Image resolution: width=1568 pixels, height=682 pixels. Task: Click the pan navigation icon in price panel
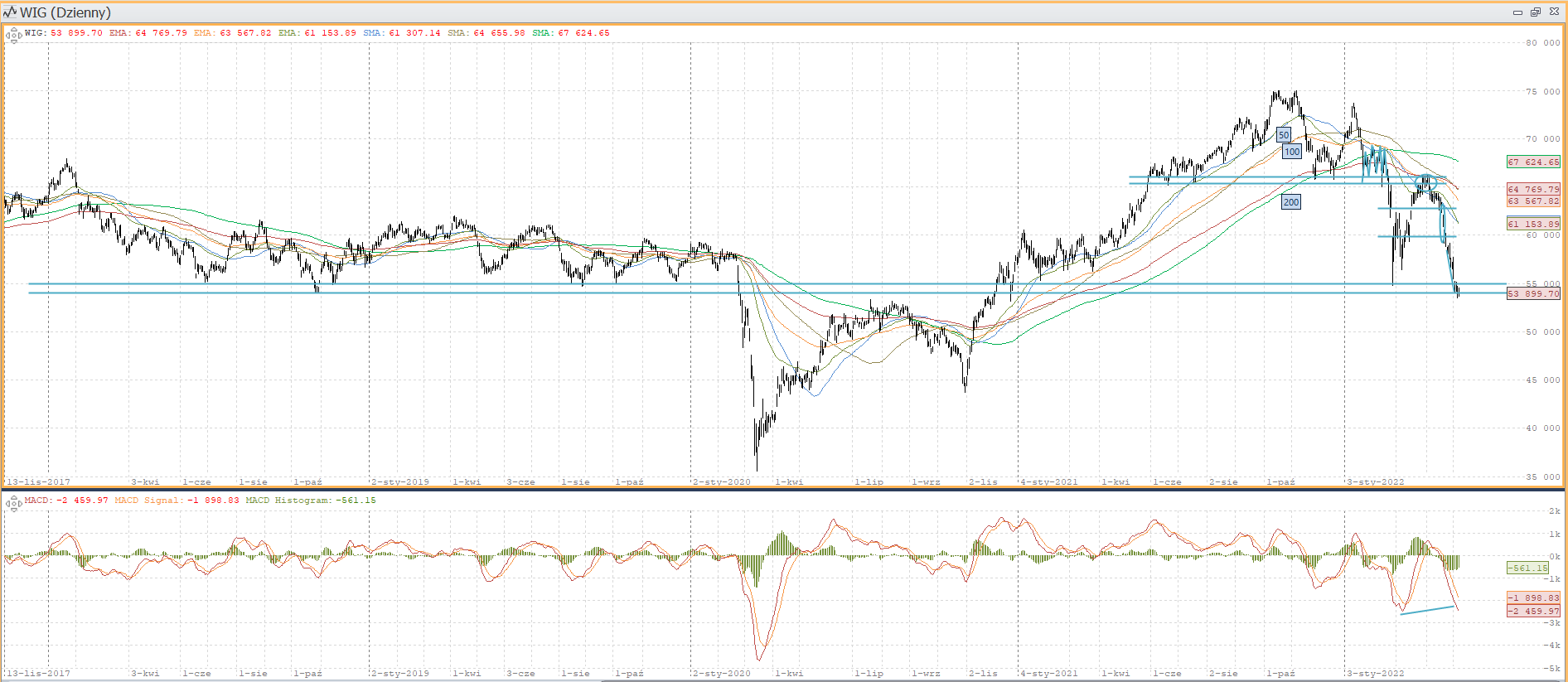click(13, 35)
